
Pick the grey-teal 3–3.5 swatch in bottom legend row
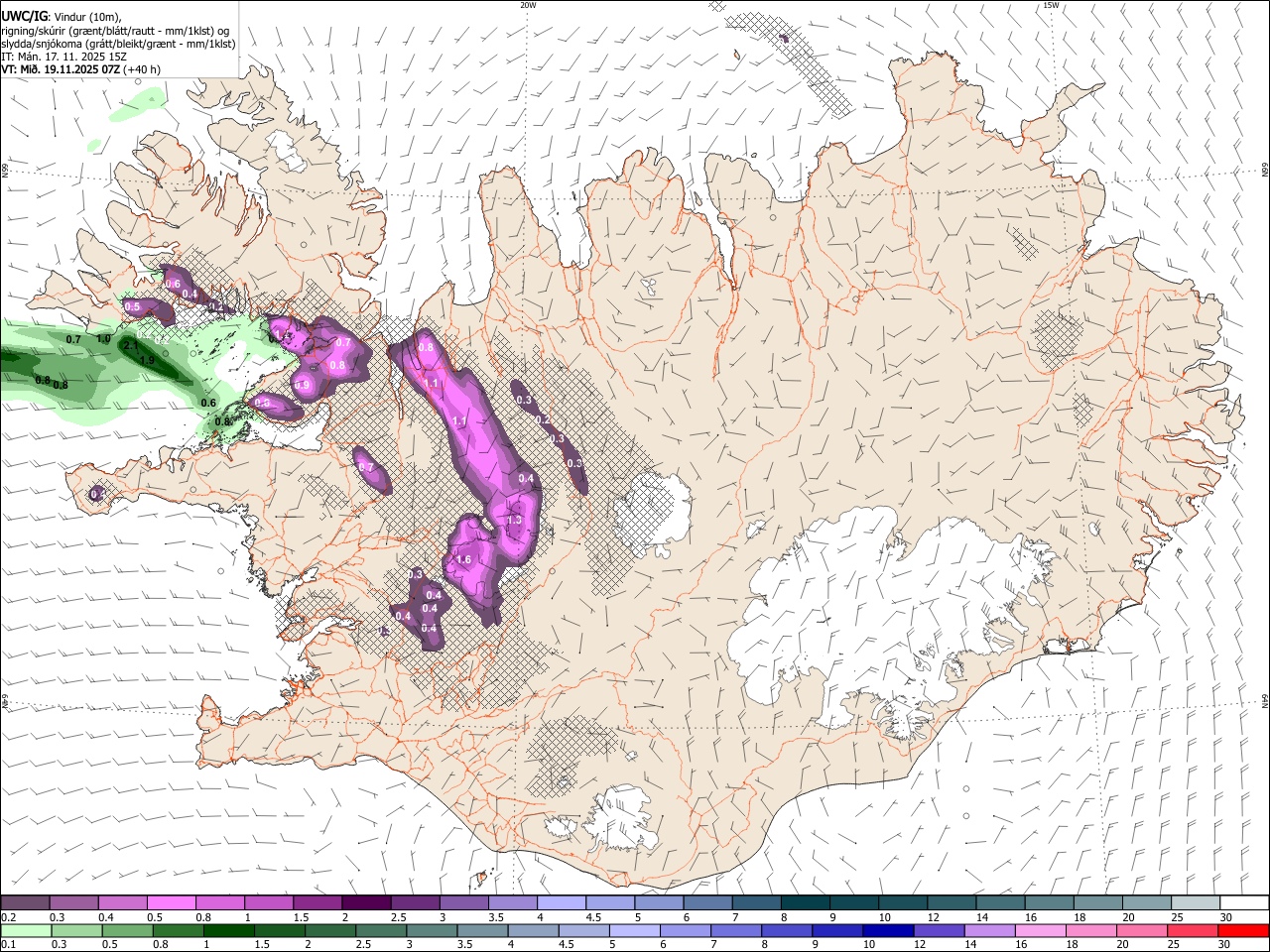432,930
